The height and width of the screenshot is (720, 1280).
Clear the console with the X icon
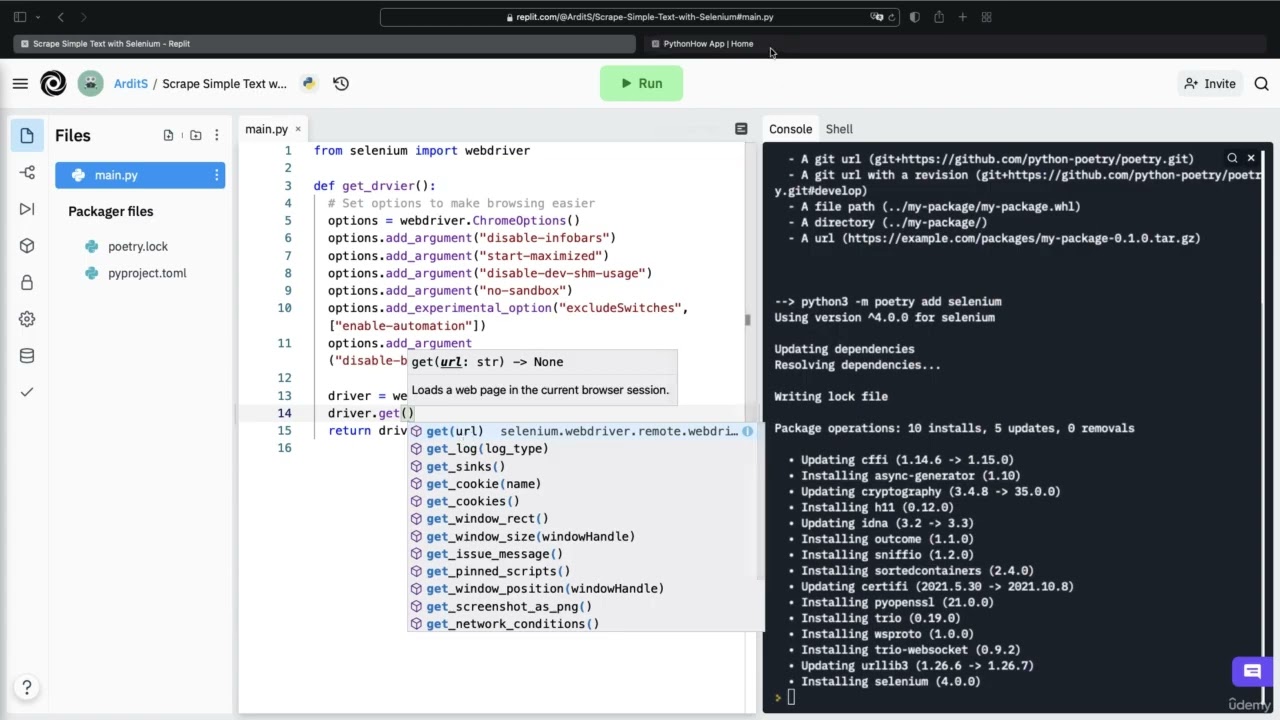1250,158
